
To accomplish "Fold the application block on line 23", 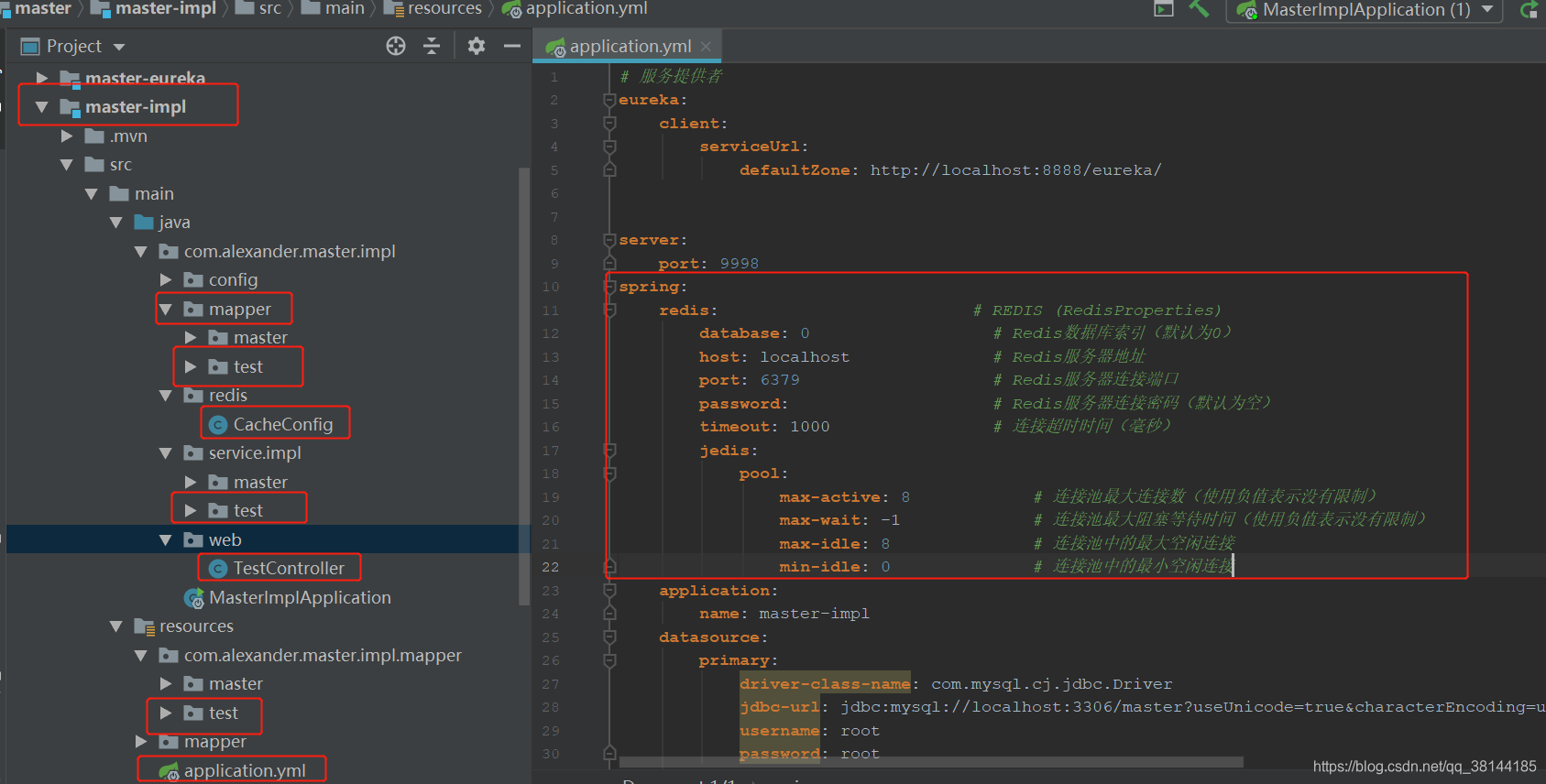I will pyautogui.click(x=609, y=591).
